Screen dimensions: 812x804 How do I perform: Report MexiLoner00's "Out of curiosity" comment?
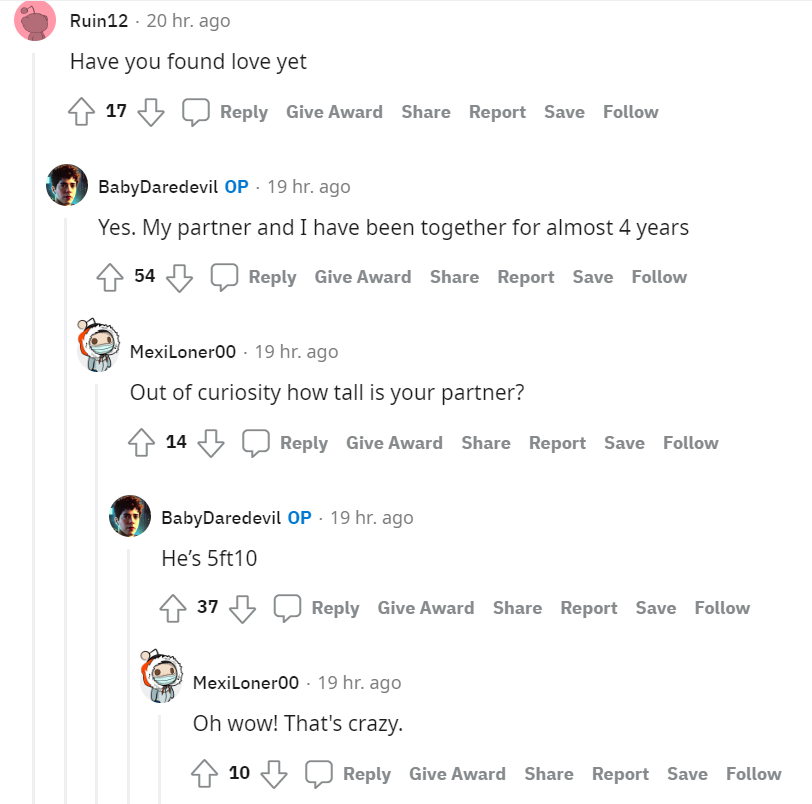(x=557, y=443)
